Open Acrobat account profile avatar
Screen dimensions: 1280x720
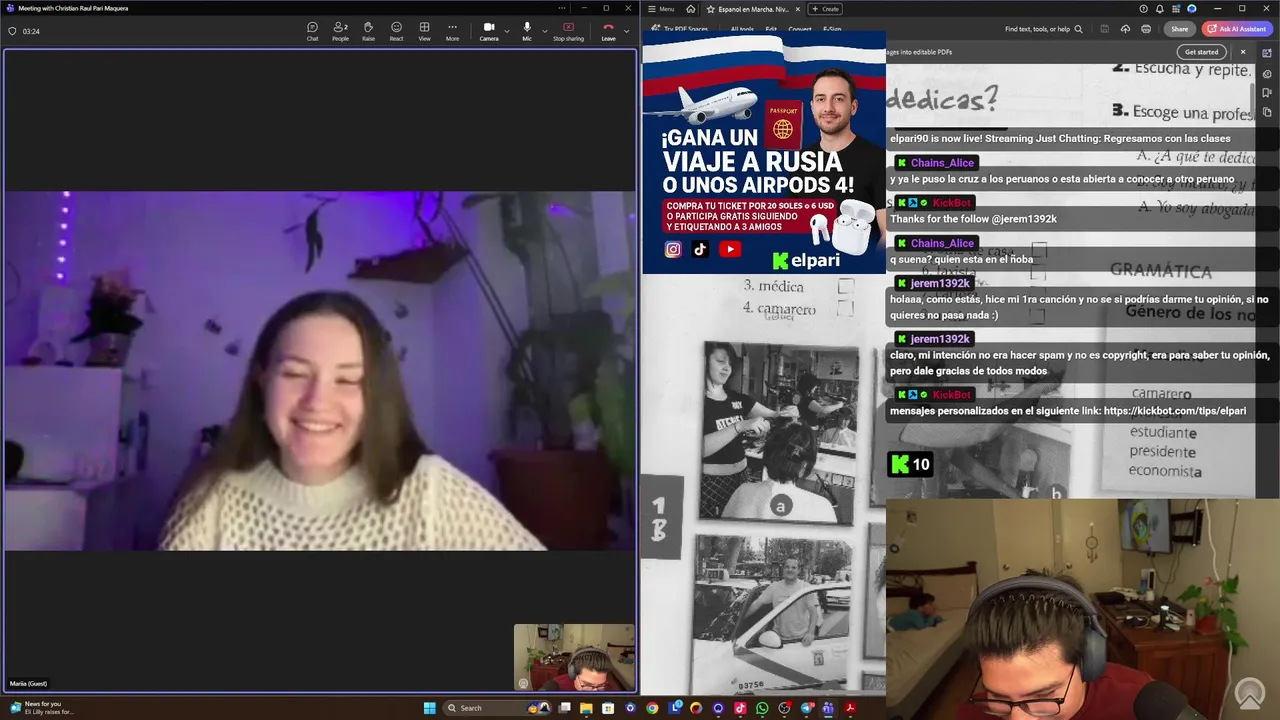pyautogui.click(x=1191, y=9)
